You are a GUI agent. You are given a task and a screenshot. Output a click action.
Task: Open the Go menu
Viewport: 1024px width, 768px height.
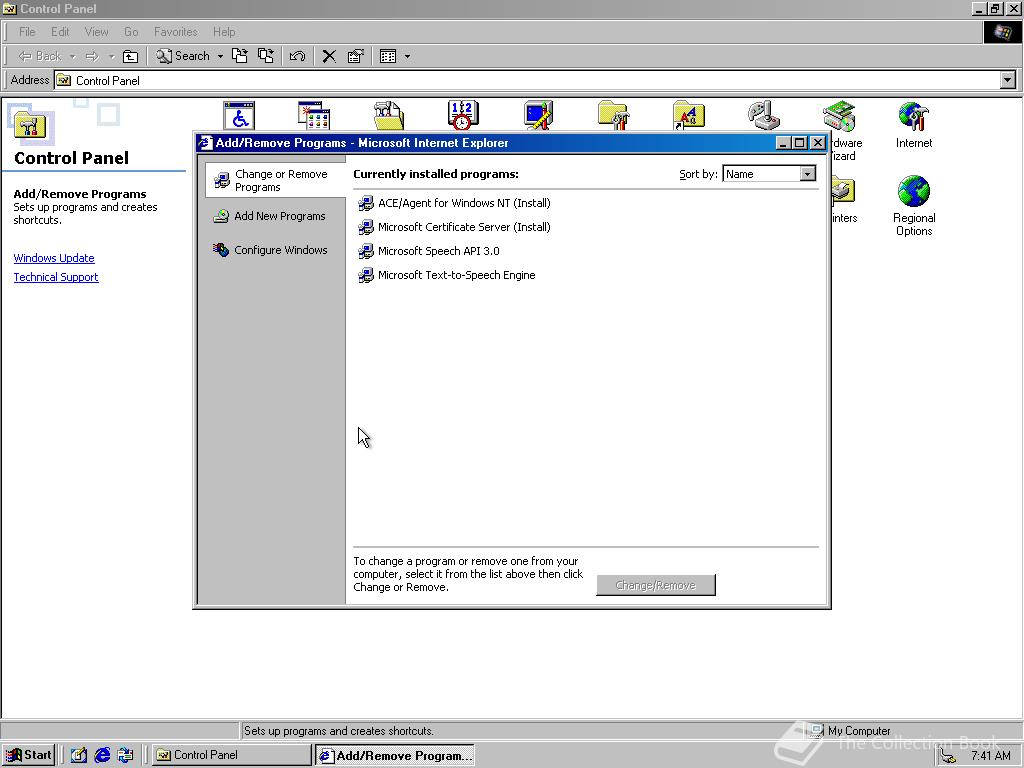pos(131,31)
